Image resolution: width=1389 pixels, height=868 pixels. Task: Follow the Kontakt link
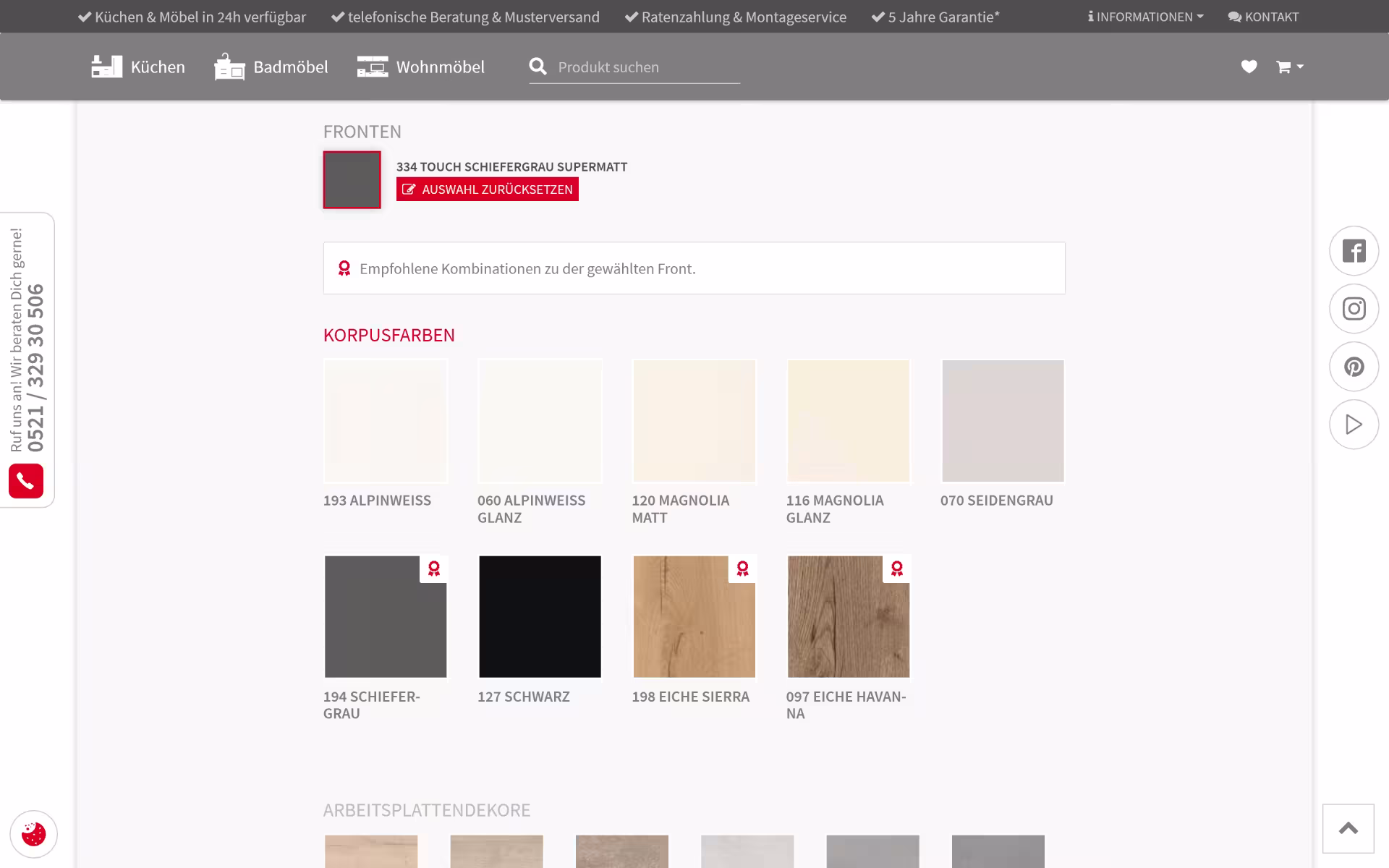click(x=1263, y=17)
